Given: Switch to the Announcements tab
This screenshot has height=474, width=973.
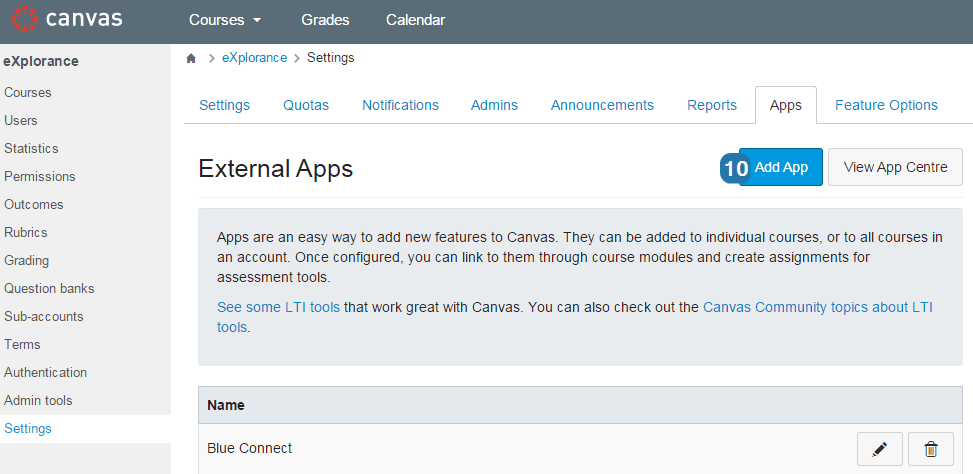Looking at the screenshot, I should click(602, 105).
